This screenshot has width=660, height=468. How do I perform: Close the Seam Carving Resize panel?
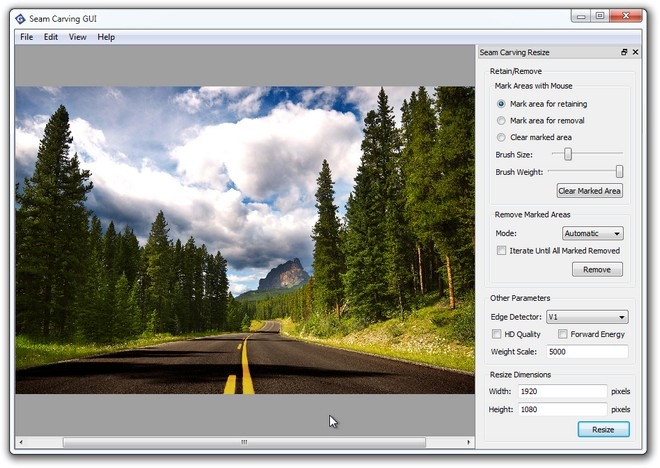tap(635, 52)
